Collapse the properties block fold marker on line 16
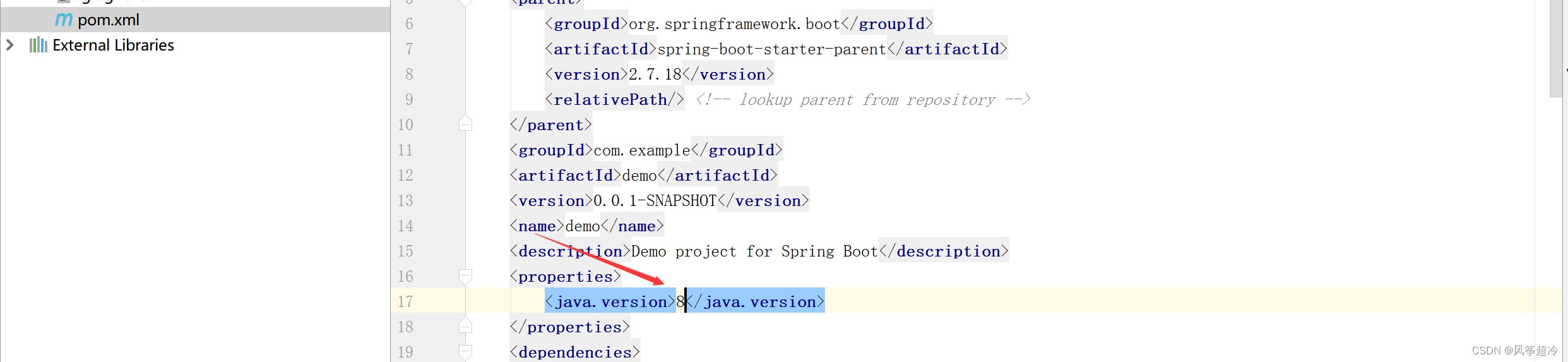Viewport: 1568px width, 362px height. click(465, 276)
